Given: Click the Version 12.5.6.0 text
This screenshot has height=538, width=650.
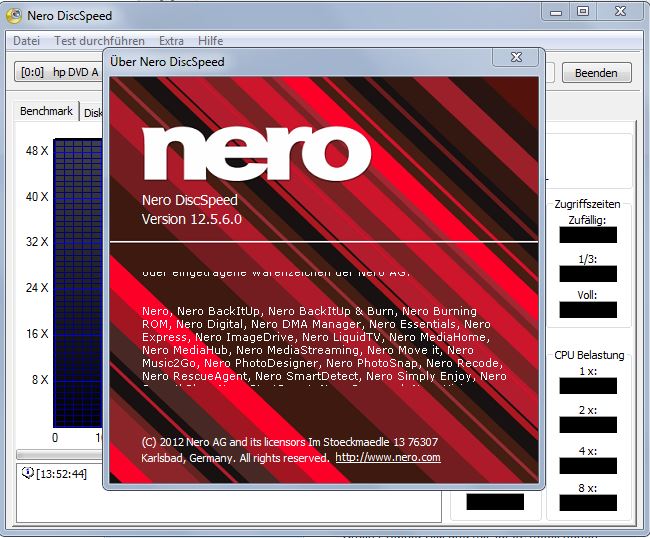Looking at the screenshot, I should (x=192, y=218).
